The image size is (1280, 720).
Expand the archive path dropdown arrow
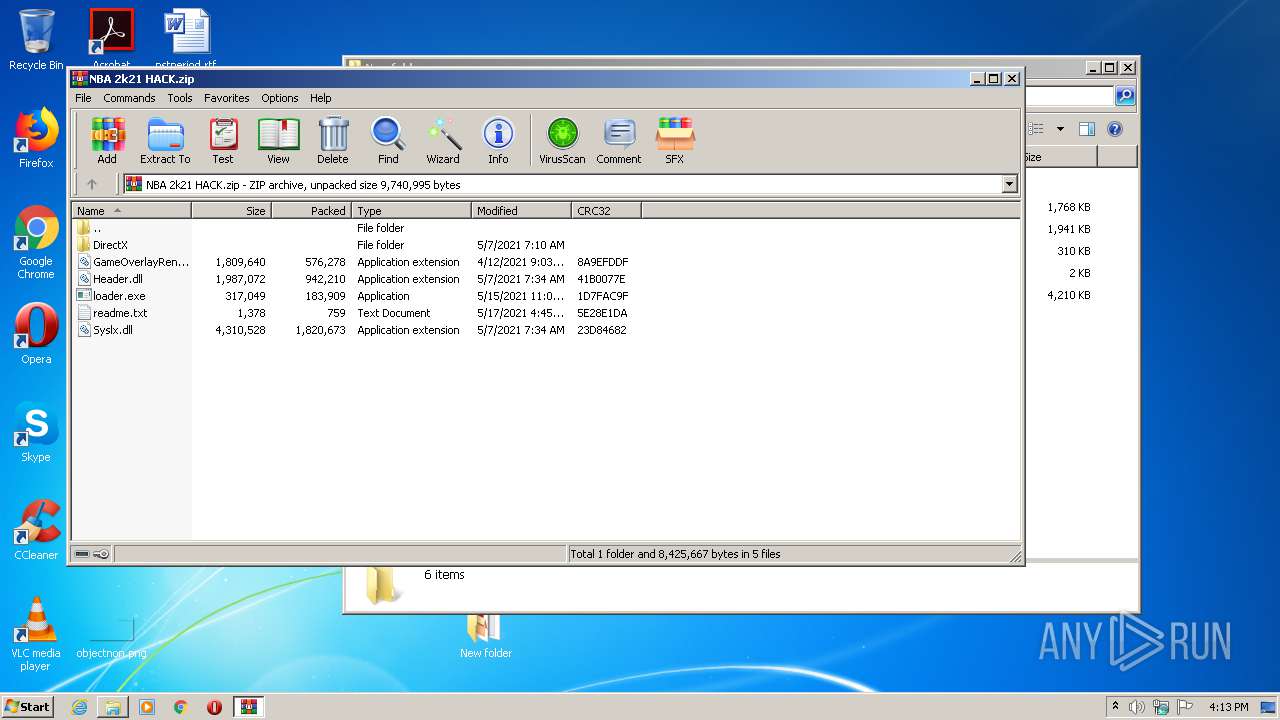coord(1009,184)
